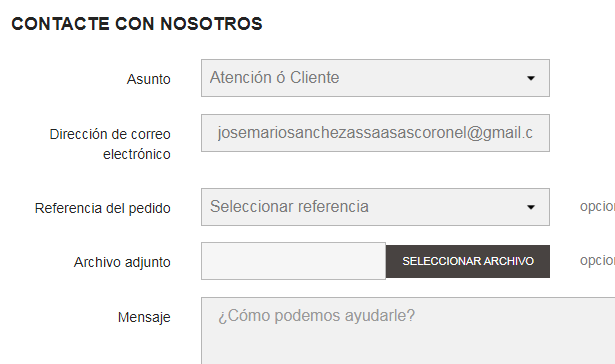Click the optional hint beside Seleccionar Archivo
The width and height of the screenshot is (615, 364).
tap(597, 260)
